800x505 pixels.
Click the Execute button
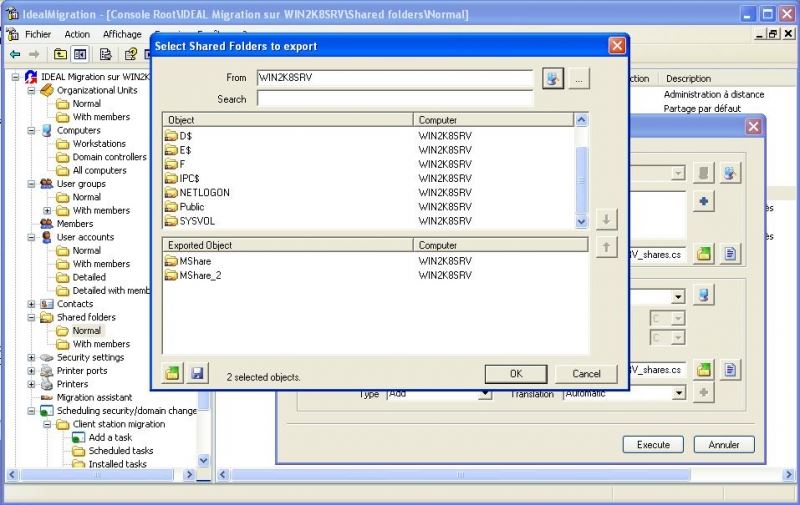click(x=652, y=444)
